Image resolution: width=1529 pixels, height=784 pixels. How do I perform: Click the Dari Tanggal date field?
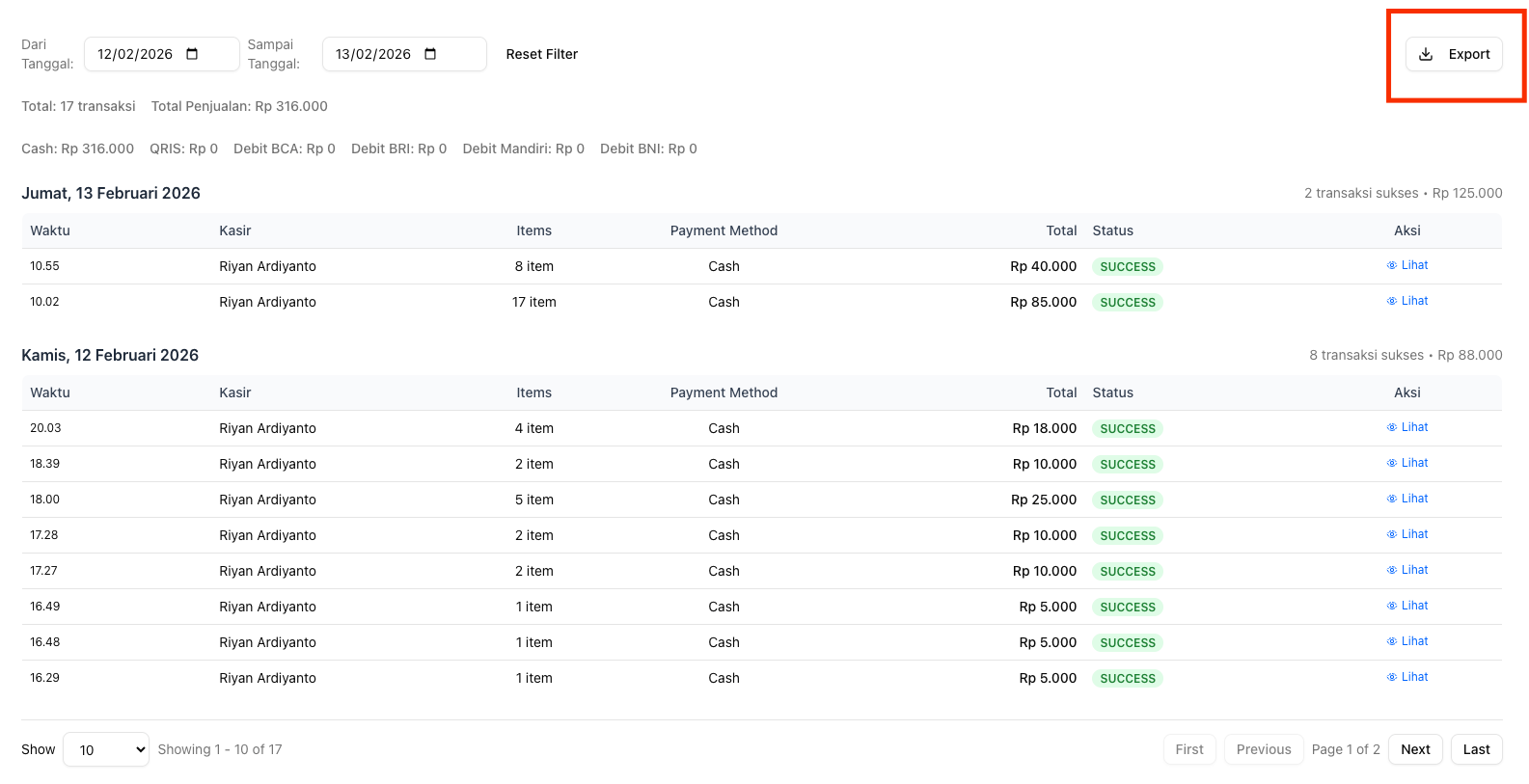tap(135, 54)
